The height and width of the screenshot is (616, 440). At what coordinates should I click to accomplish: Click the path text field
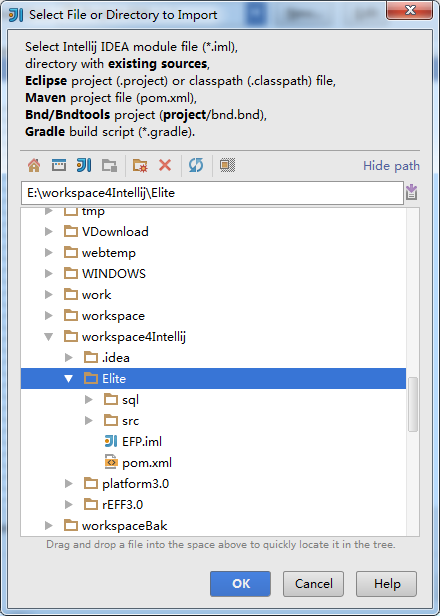click(212, 192)
